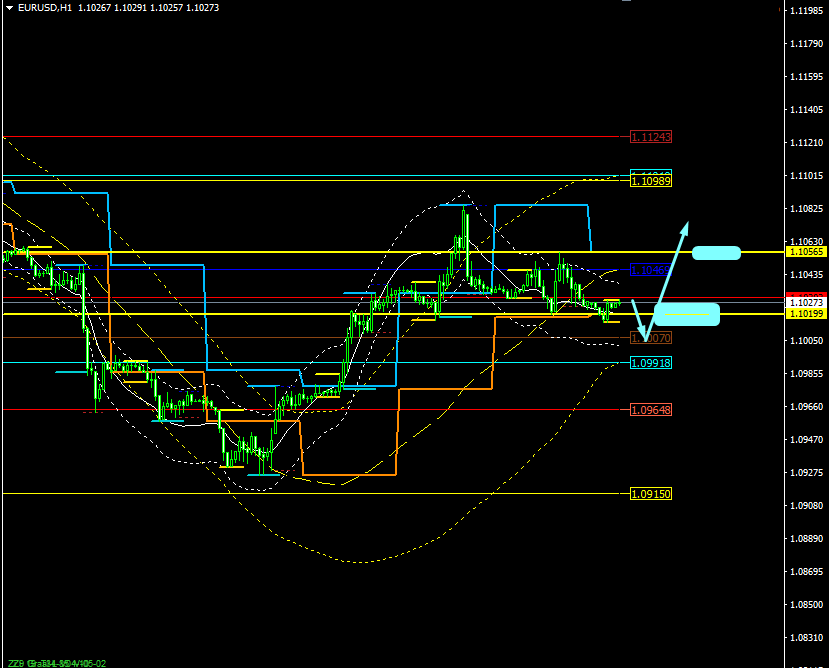The height and width of the screenshot is (668, 829).
Task: Click the 1.11985 value on price scale
Action: click(x=806, y=10)
